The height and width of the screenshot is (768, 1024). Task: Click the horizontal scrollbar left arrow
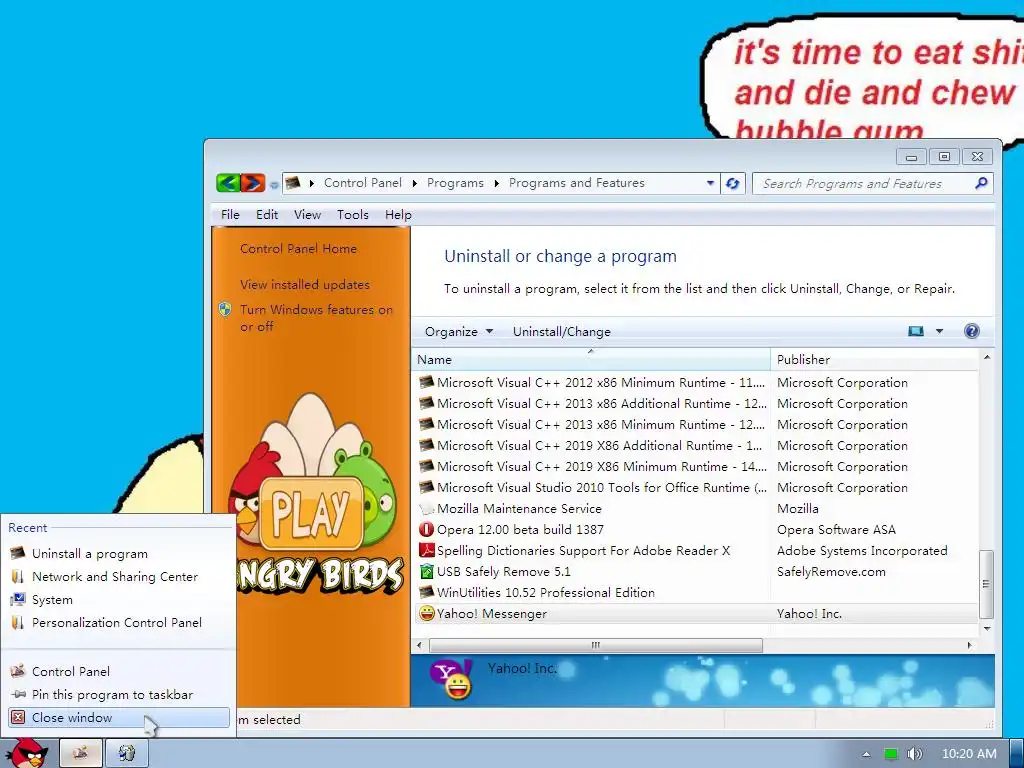pyautogui.click(x=419, y=645)
